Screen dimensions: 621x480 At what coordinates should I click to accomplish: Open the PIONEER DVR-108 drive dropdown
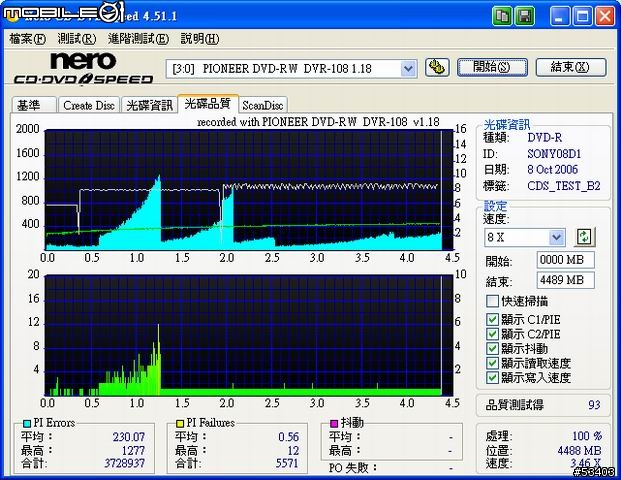pos(408,69)
